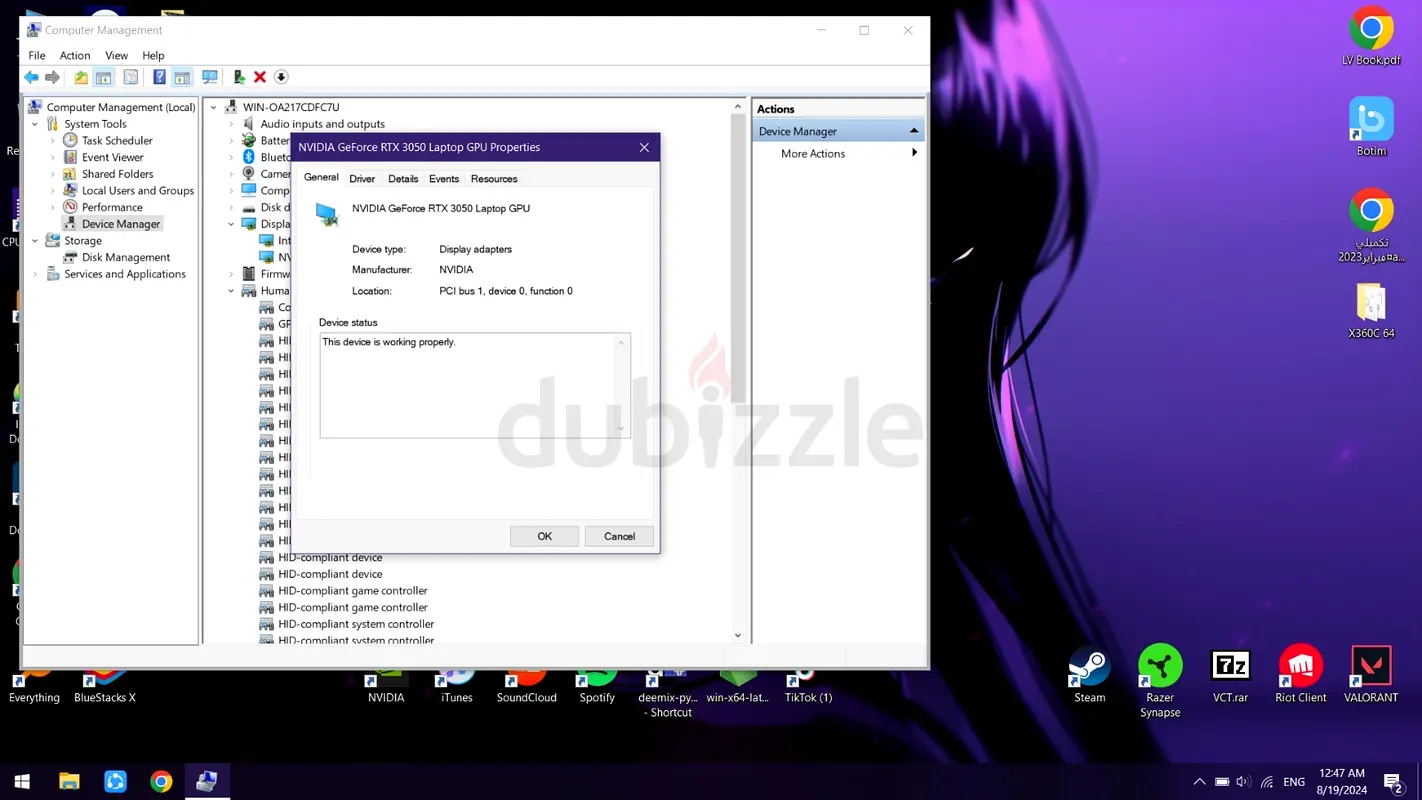Open the VALORANT desktop shortcut
The height and width of the screenshot is (800, 1422).
(x=1371, y=675)
